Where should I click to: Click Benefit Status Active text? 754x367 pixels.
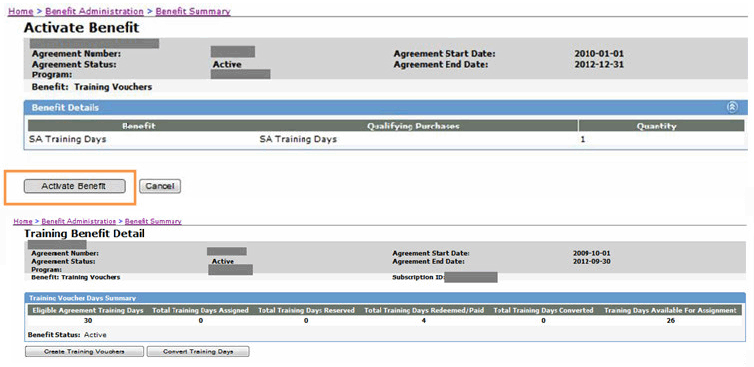pos(67,335)
